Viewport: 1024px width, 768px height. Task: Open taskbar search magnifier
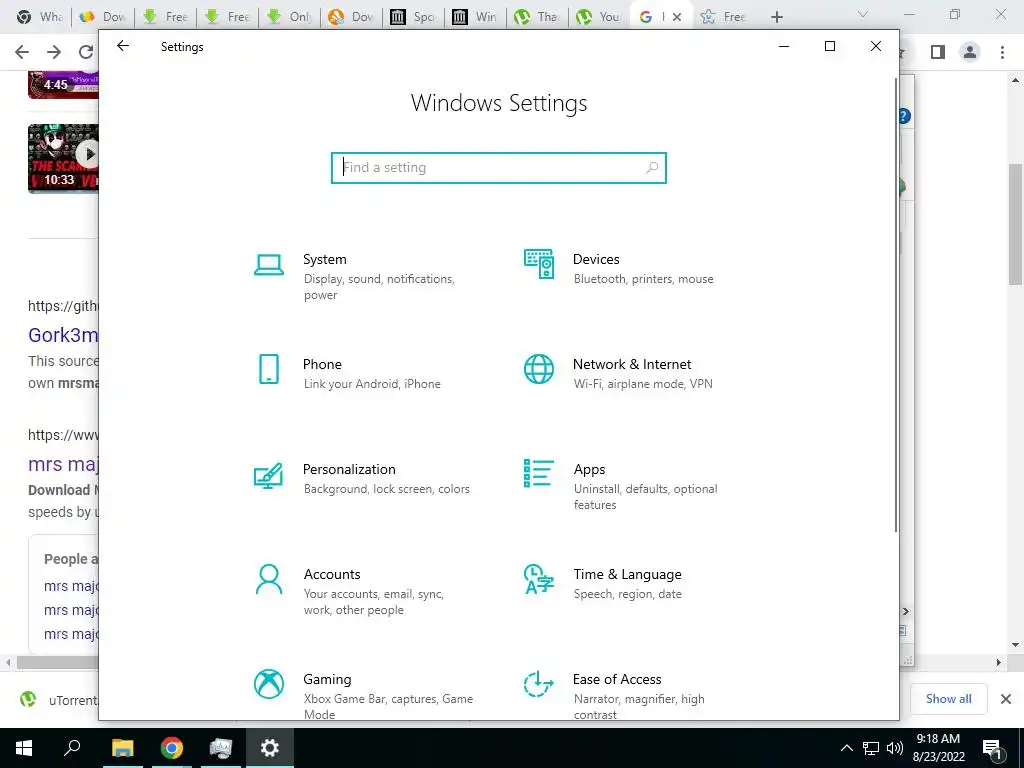72,748
